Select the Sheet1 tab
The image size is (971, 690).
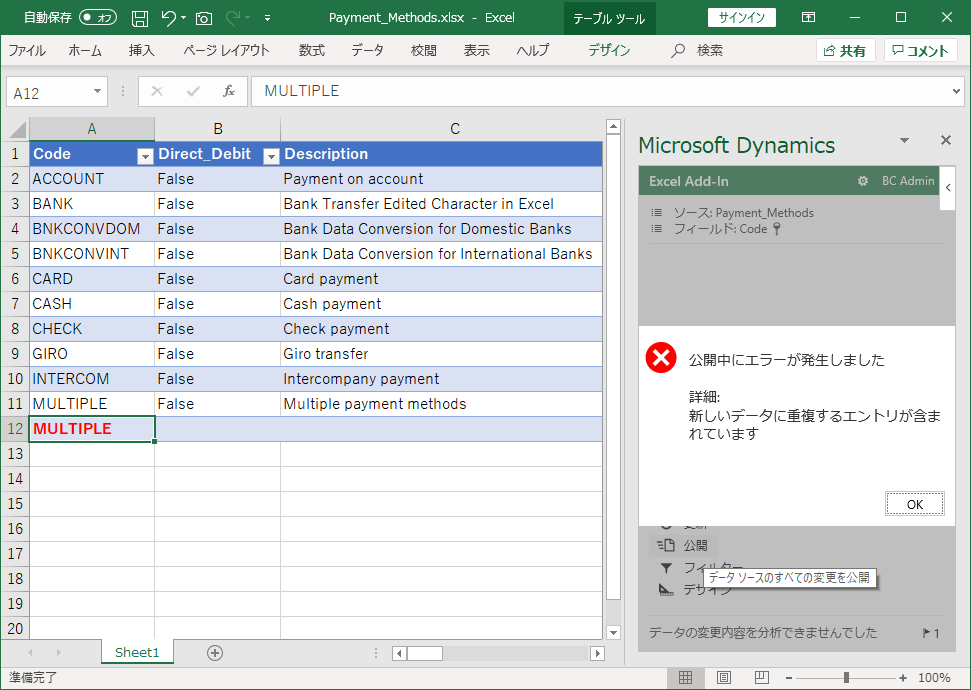(x=137, y=652)
